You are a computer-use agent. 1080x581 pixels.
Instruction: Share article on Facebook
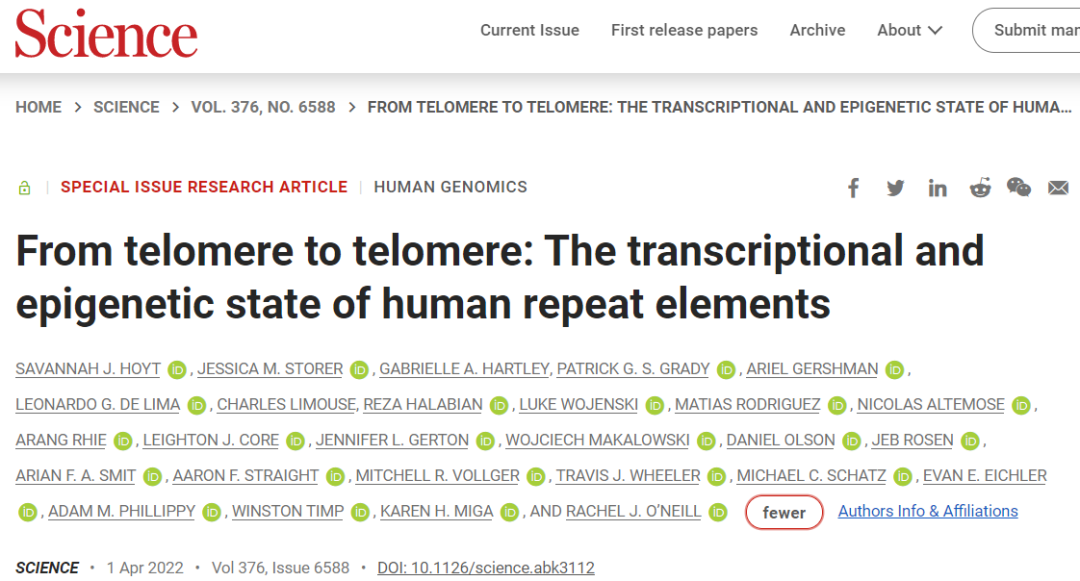(x=853, y=187)
